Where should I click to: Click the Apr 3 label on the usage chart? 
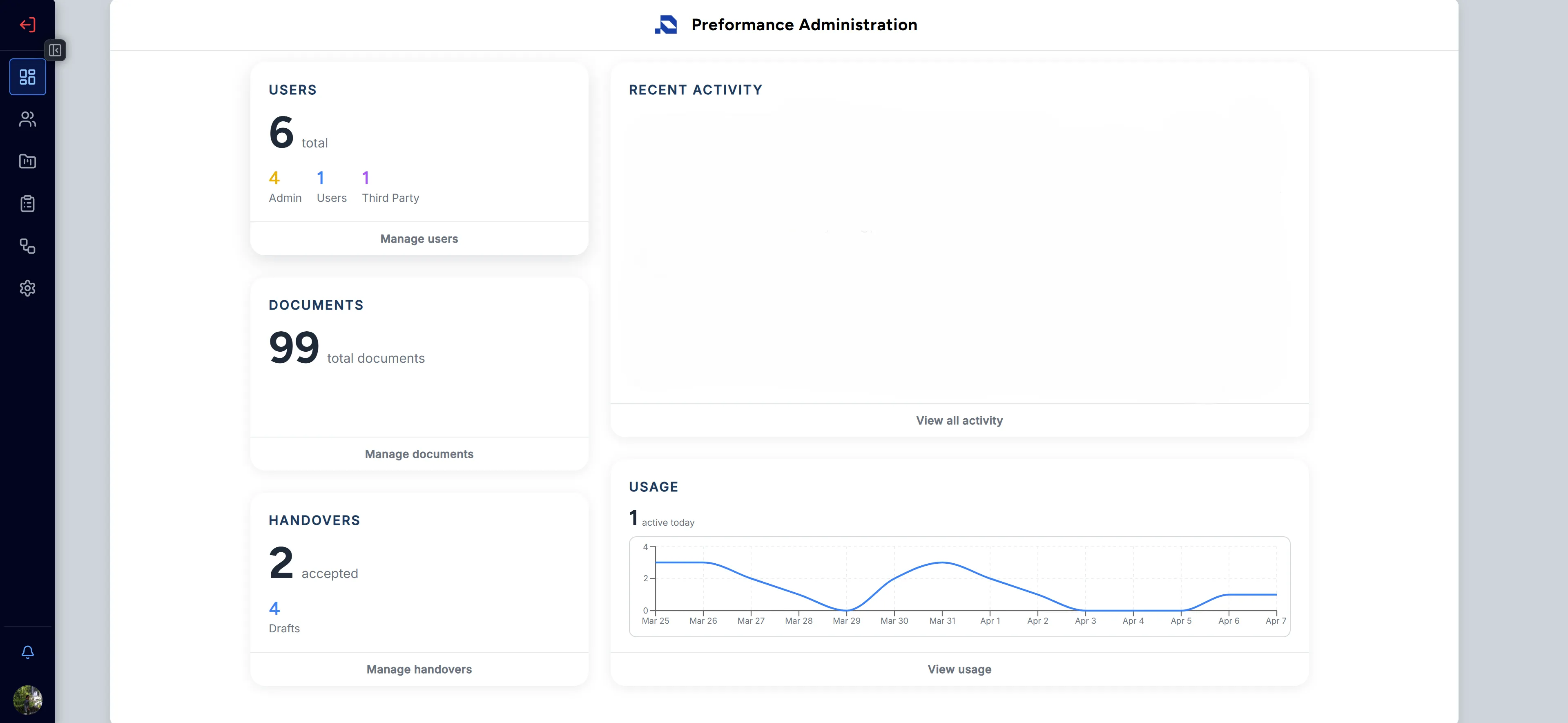[1085, 621]
